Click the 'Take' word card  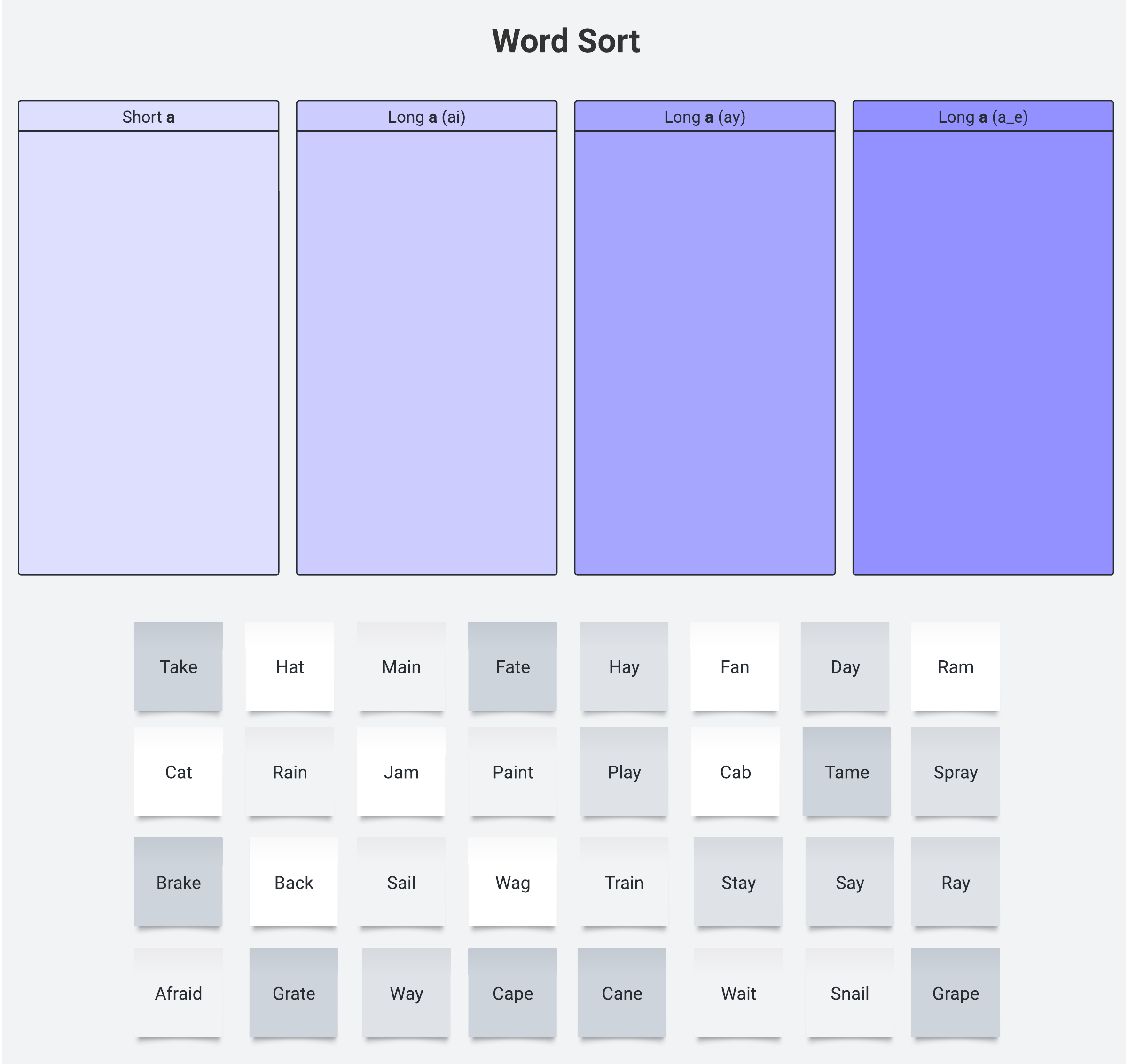(178, 666)
